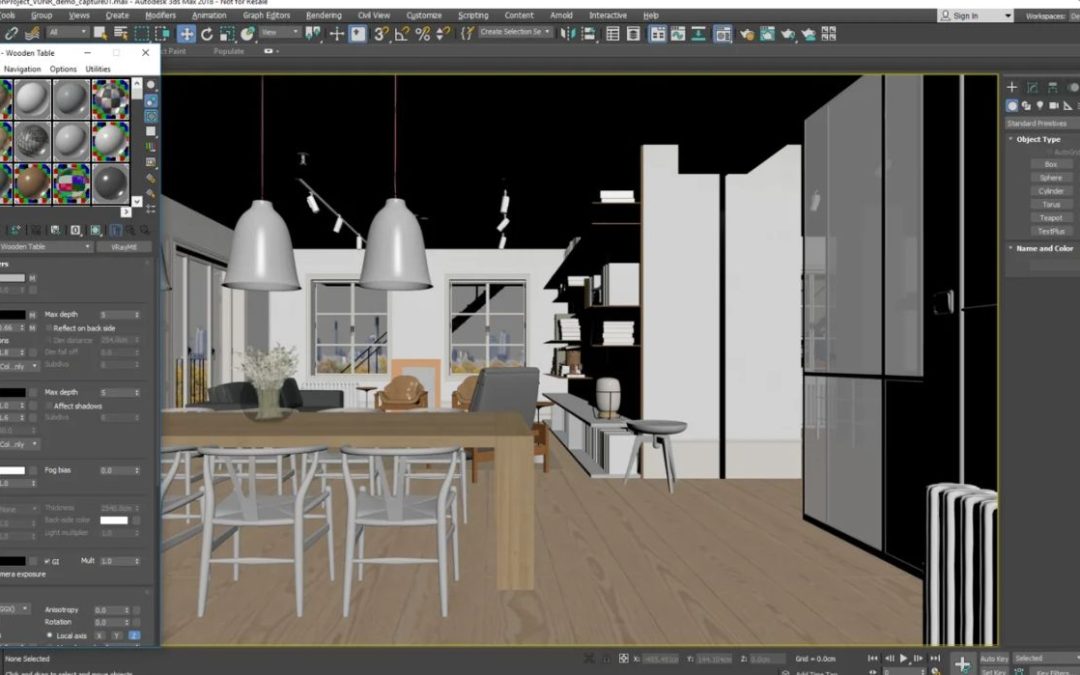This screenshot has width=1080, height=675.
Task: Toggle Spinner Snap icon
Action: pos(444,33)
